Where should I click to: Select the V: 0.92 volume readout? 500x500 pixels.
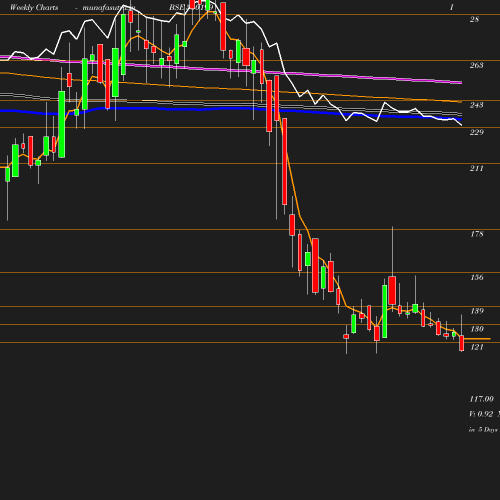pyautogui.click(x=481, y=414)
